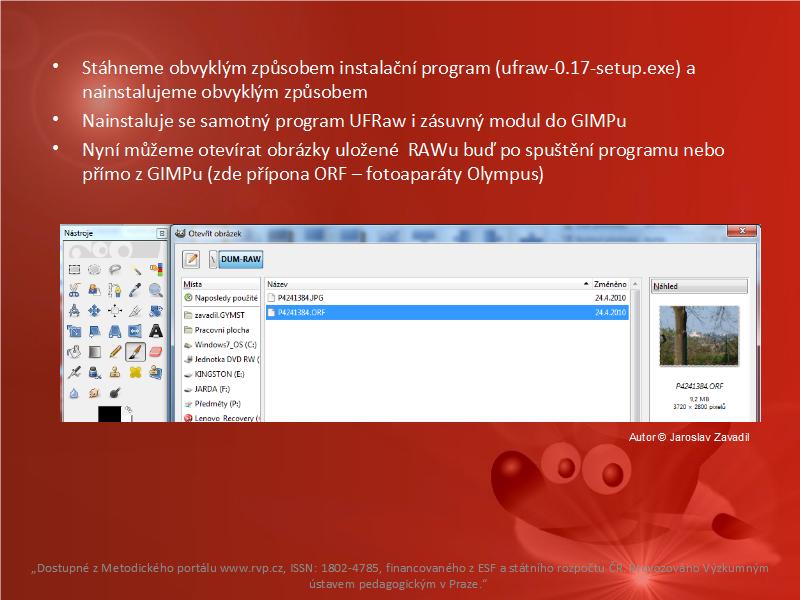
Task: Click the backslash root path button
Action: pos(213,259)
